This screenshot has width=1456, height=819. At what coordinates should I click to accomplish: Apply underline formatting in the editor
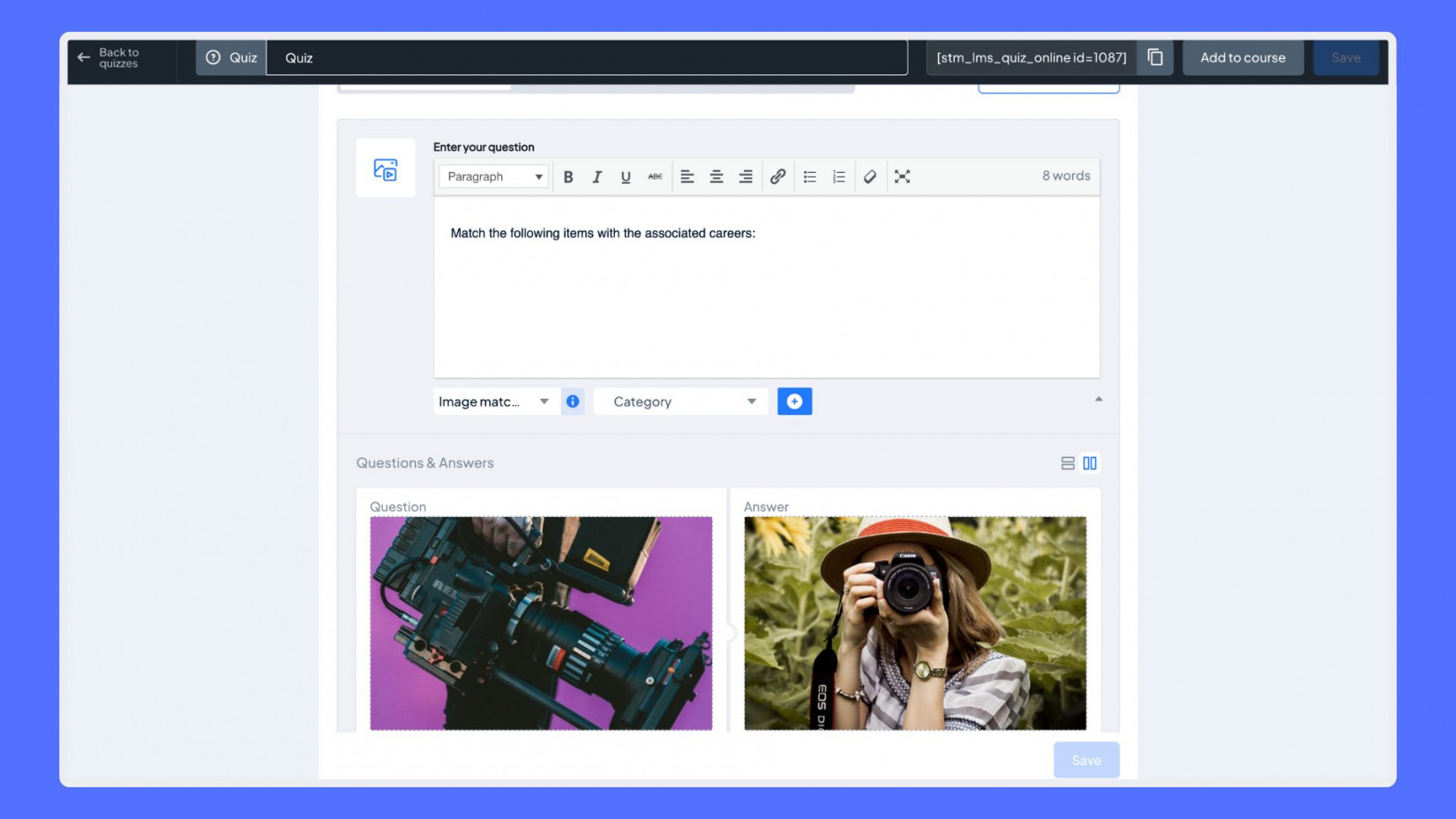pyautogui.click(x=626, y=177)
